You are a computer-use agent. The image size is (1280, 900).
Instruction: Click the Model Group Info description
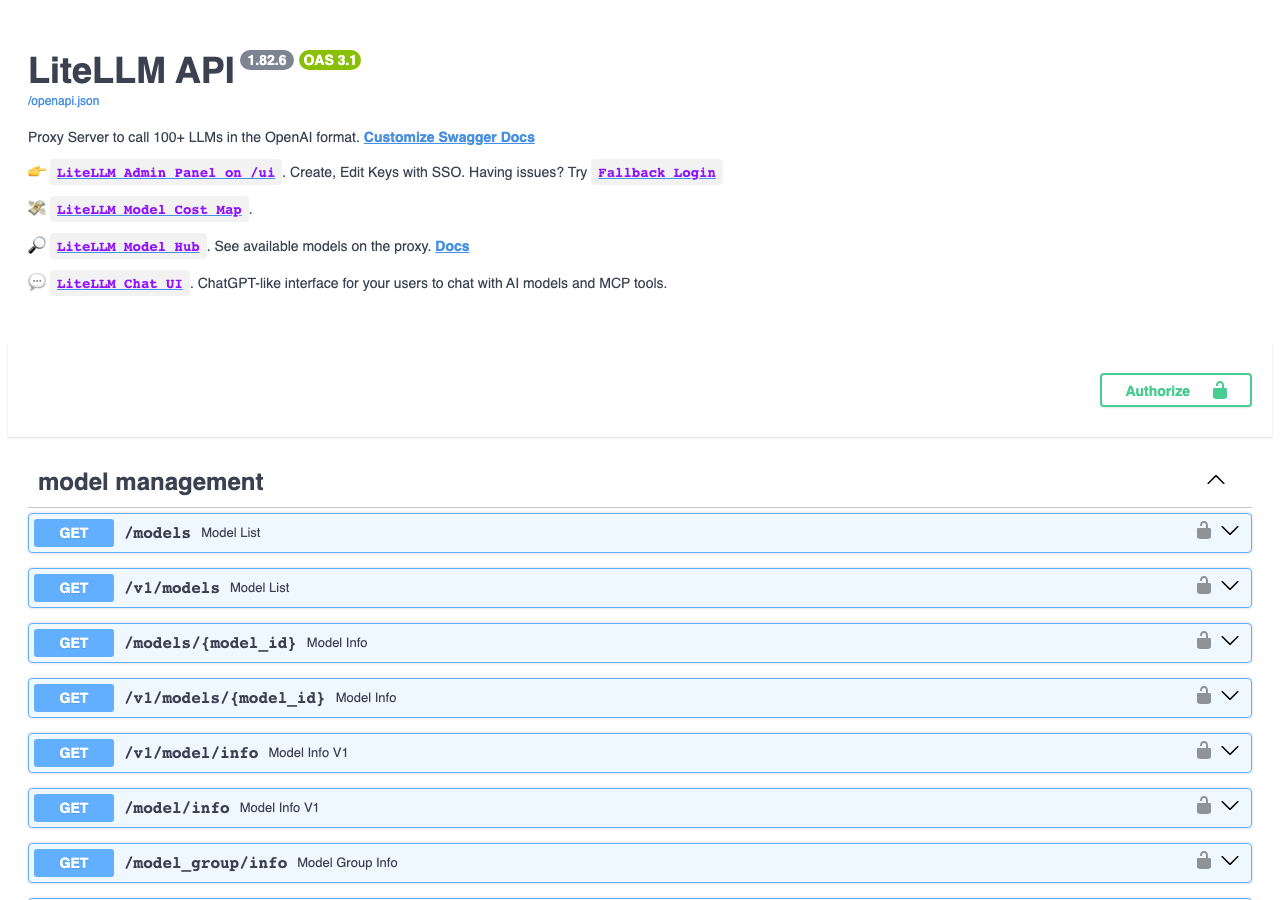point(347,863)
